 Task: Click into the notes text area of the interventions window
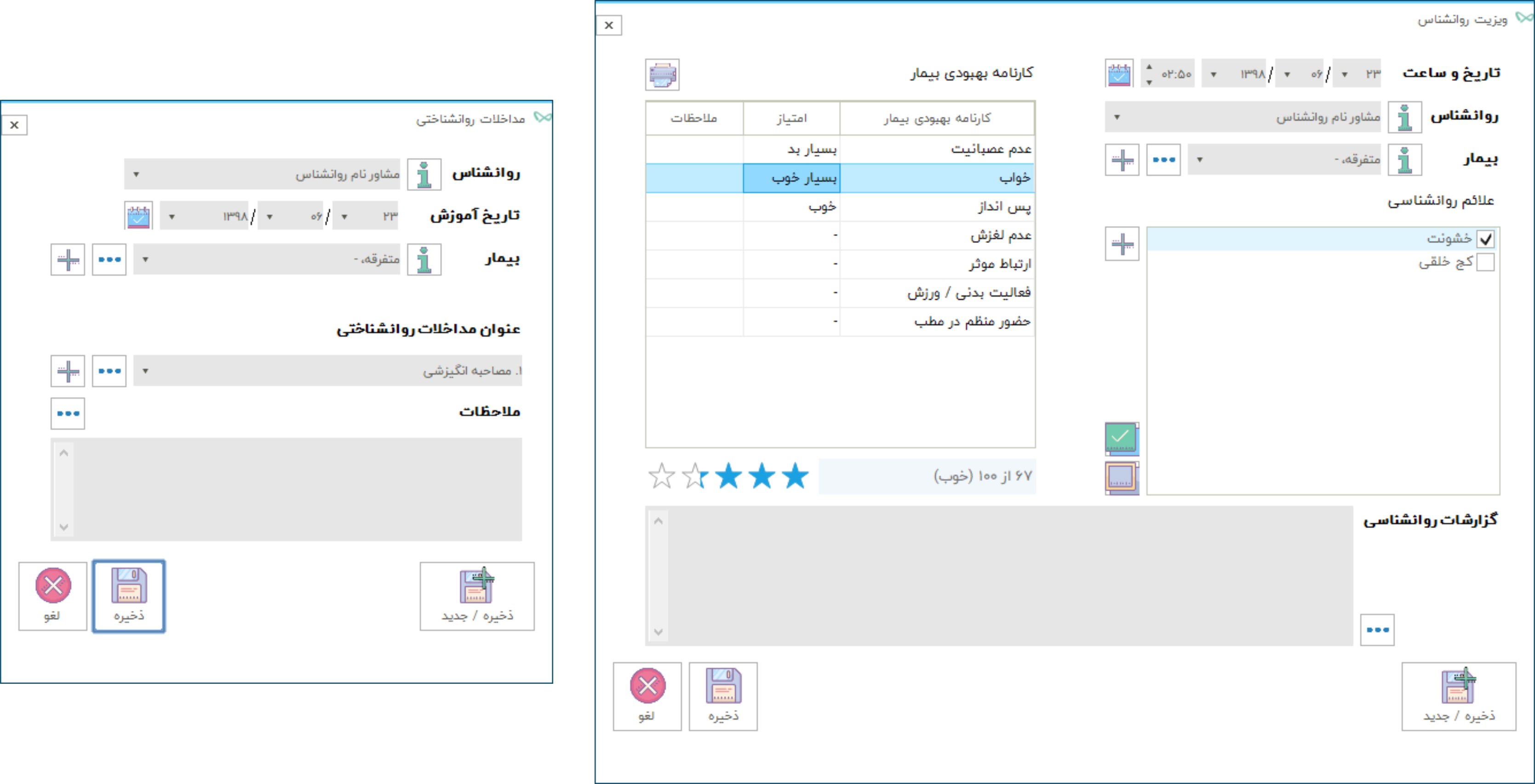tap(286, 490)
